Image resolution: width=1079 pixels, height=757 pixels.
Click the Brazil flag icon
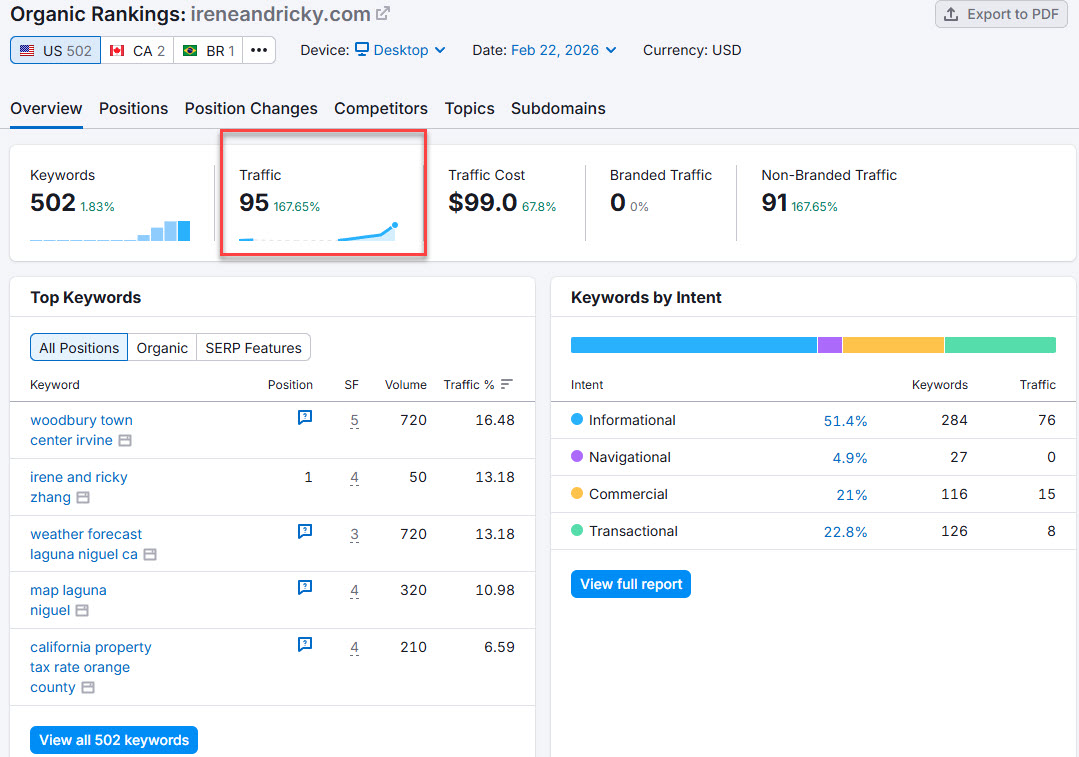[x=190, y=50]
